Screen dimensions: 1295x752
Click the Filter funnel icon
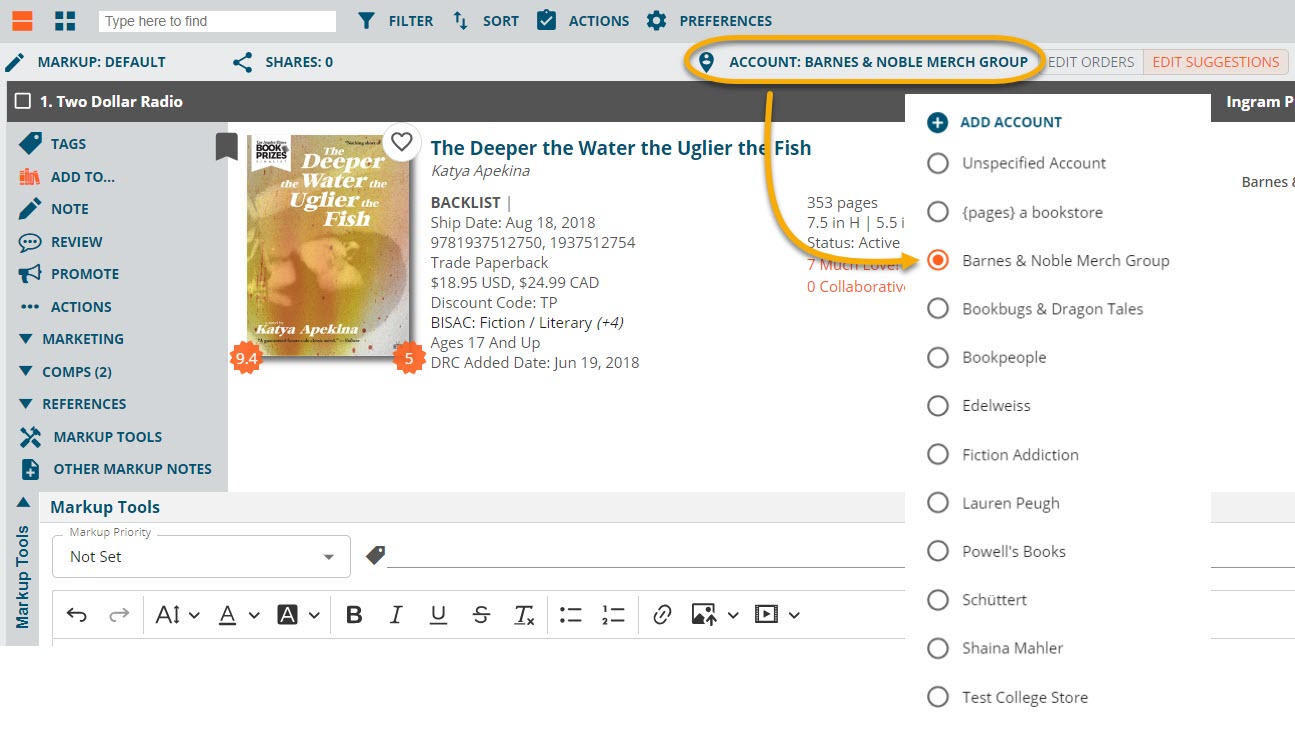pyautogui.click(x=367, y=21)
